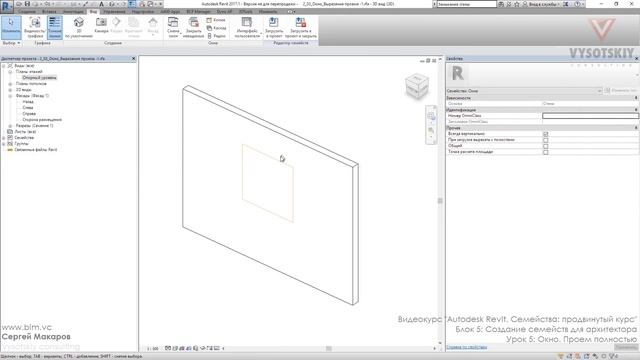Screen dimensions: 640x360
Task: Expand the 'Семейства' tree node
Action: tap(4, 138)
